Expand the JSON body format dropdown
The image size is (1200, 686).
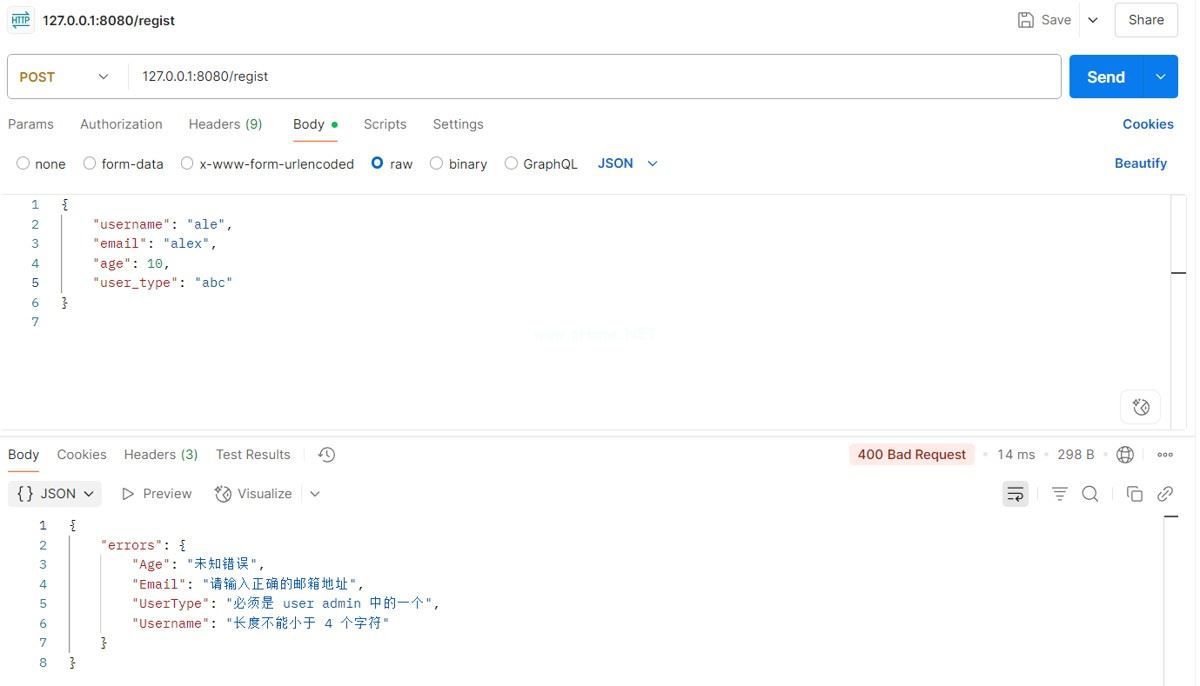[628, 164]
